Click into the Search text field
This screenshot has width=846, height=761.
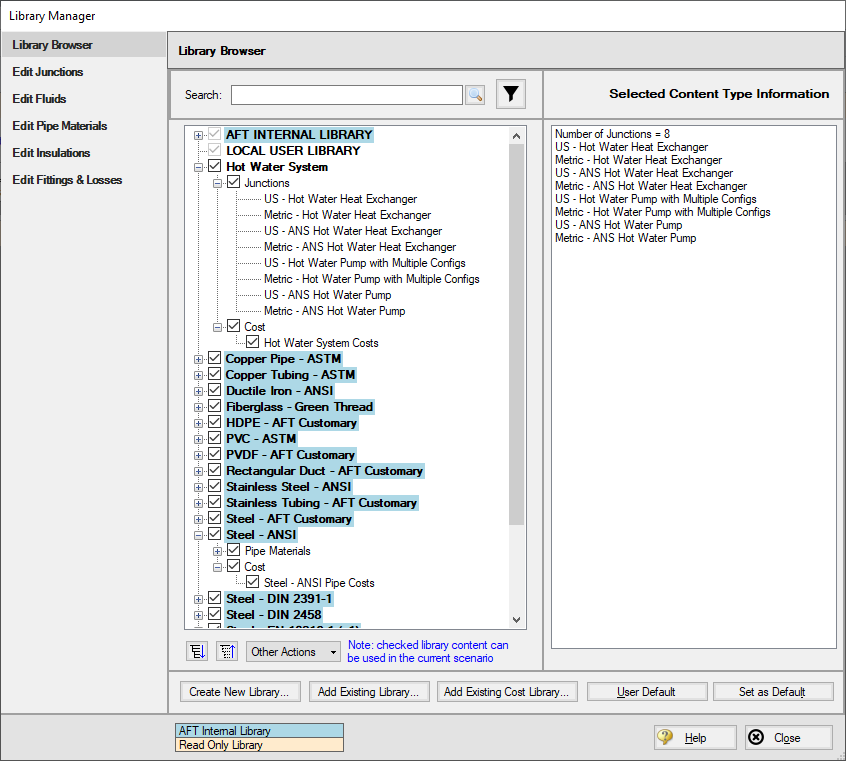click(346, 95)
